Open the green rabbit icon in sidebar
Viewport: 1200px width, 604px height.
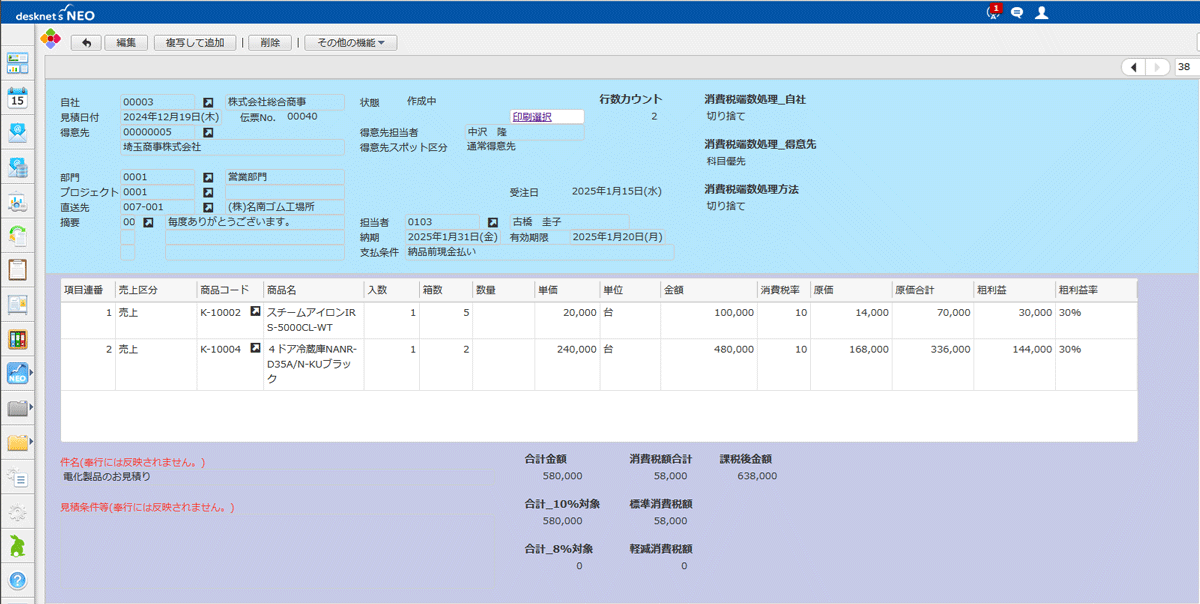coord(17,545)
